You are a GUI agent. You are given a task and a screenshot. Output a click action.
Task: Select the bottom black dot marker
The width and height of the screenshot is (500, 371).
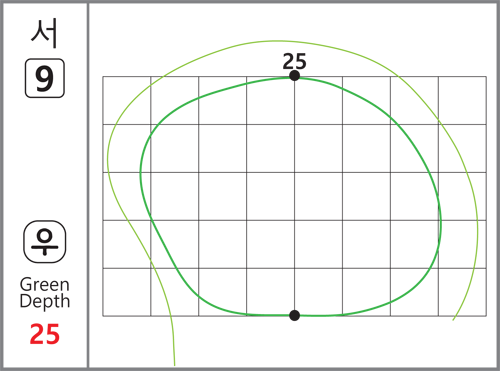coord(294,315)
